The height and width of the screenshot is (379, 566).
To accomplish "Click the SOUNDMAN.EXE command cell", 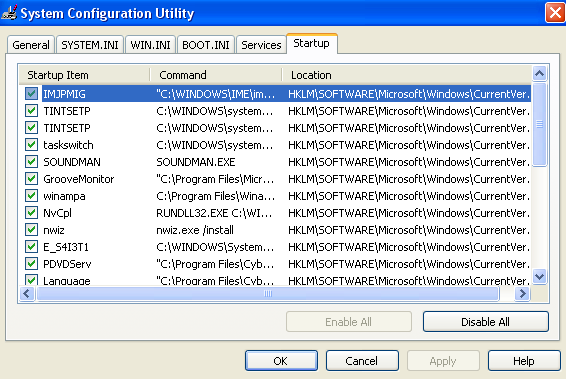I will pos(196,162).
